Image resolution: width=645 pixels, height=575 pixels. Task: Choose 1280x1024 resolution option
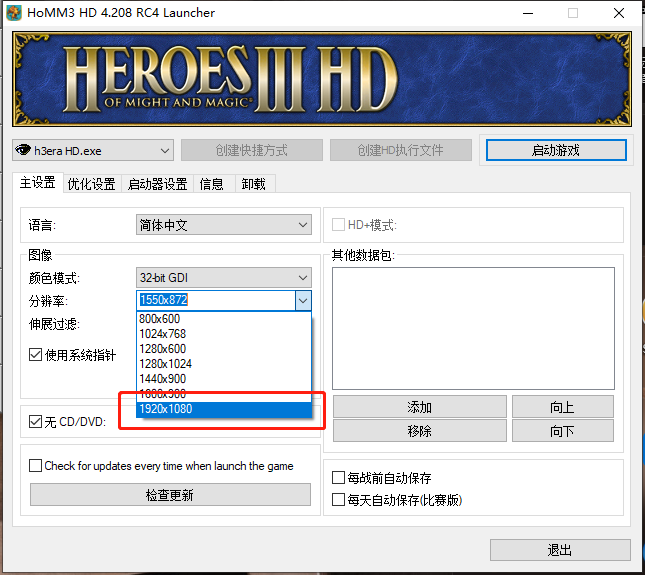[166, 364]
